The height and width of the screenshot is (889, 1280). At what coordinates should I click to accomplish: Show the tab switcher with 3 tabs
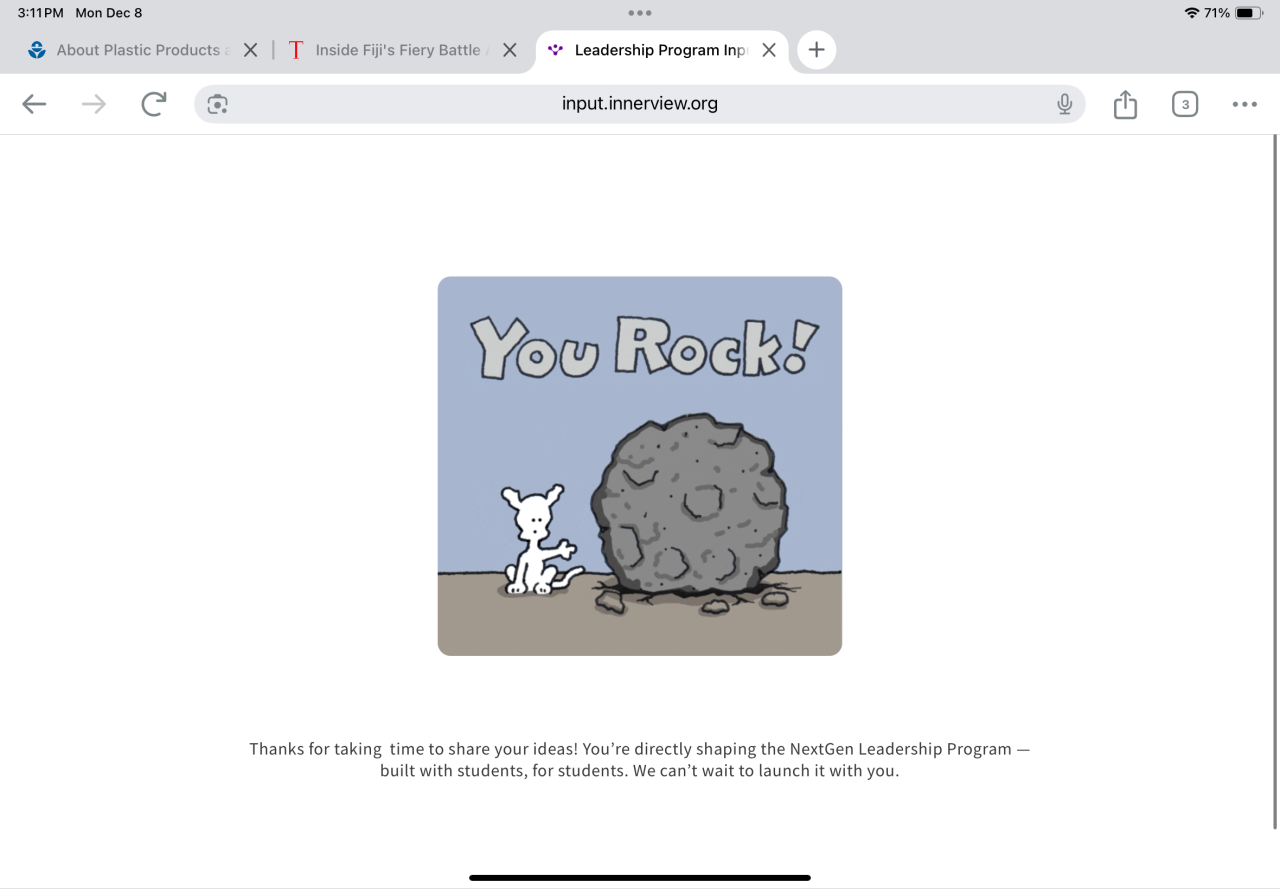[1185, 104]
